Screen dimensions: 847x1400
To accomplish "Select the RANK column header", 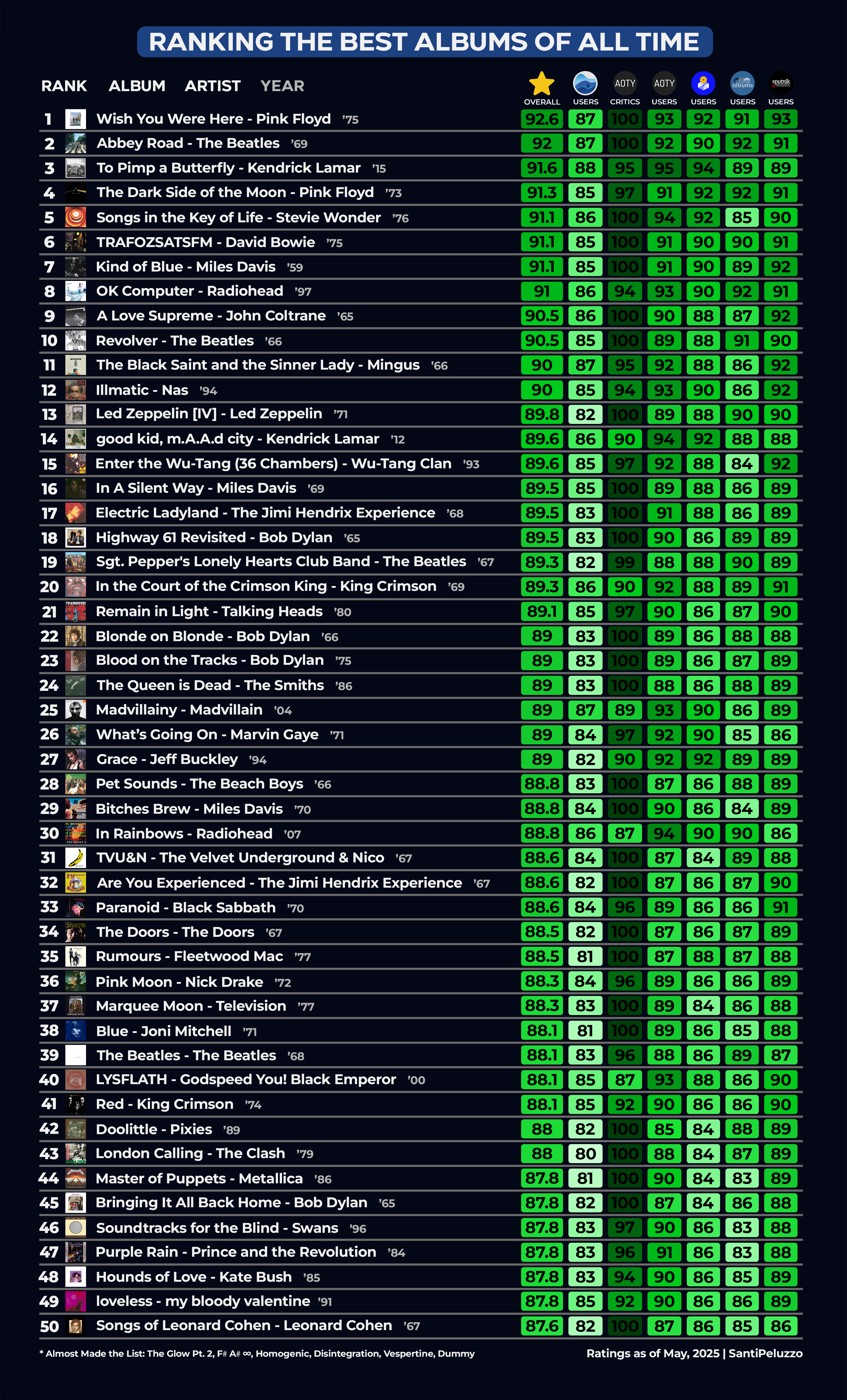I will point(64,86).
